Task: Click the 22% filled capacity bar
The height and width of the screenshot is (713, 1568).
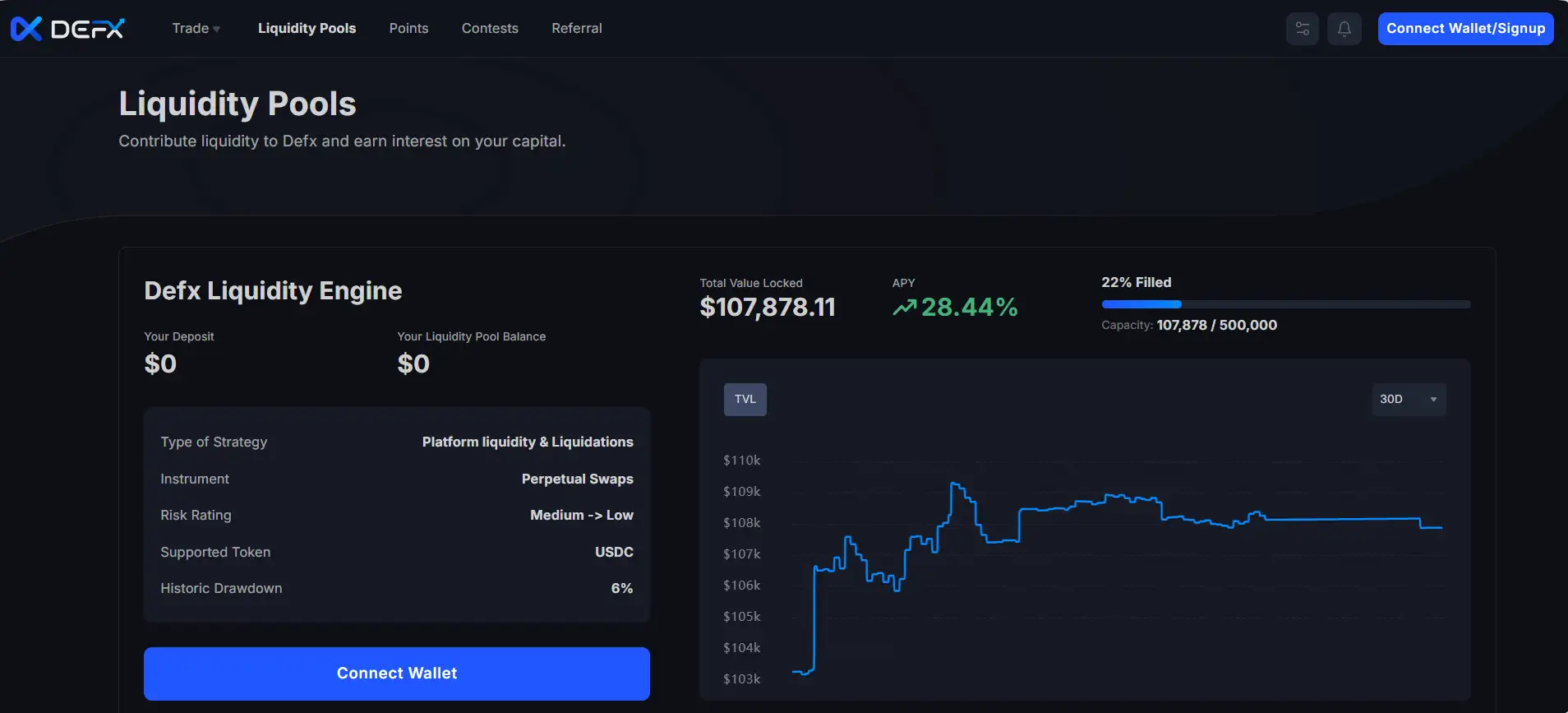Action: 1285,304
